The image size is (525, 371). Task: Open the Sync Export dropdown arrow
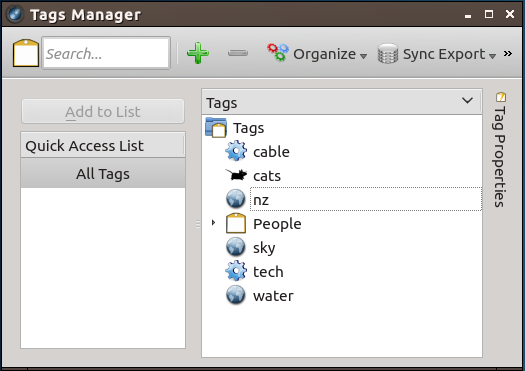(x=492, y=56)
